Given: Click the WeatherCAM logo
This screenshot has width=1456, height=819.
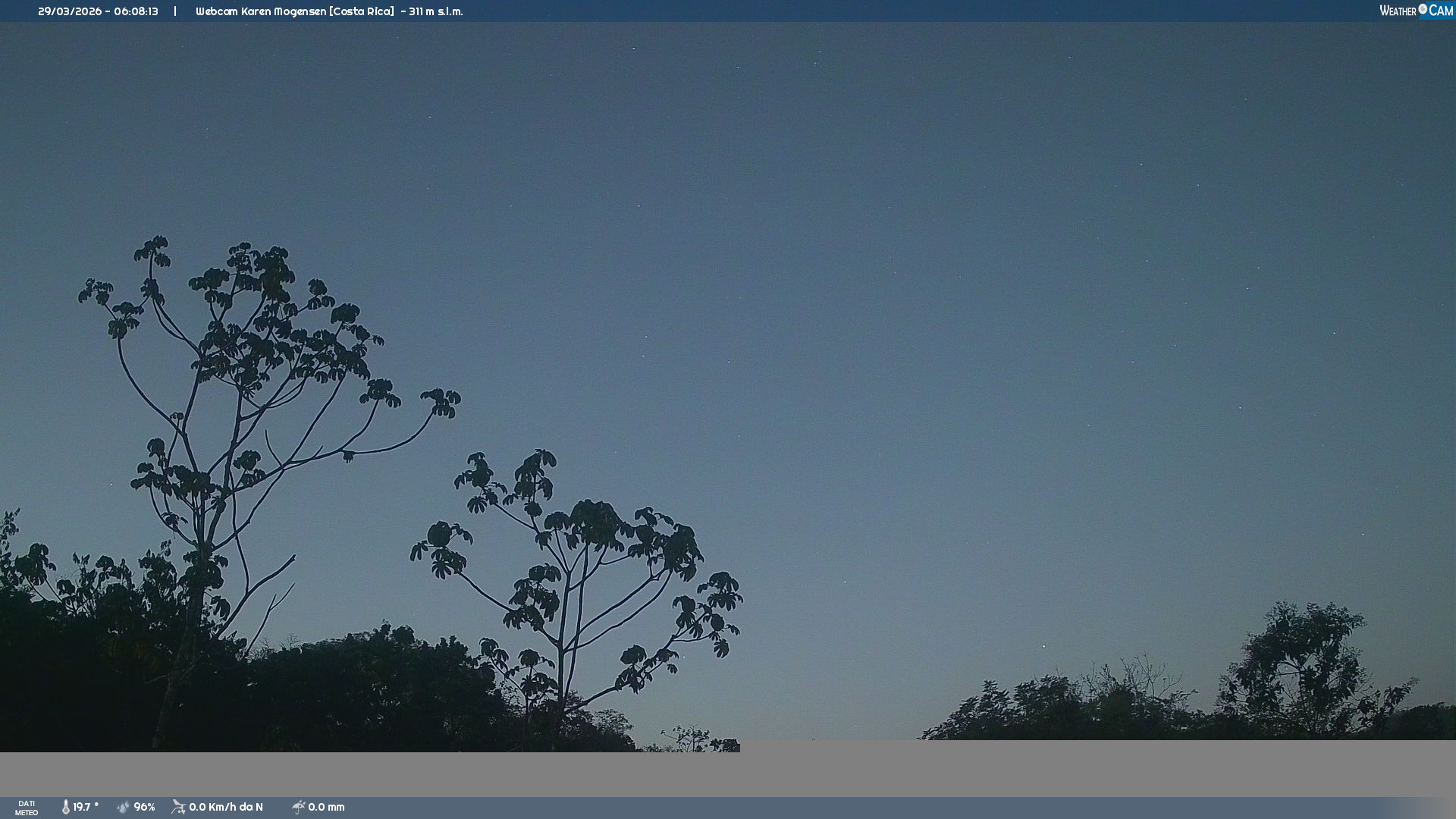Looking at the screenshot, I should click(1416, 11).
